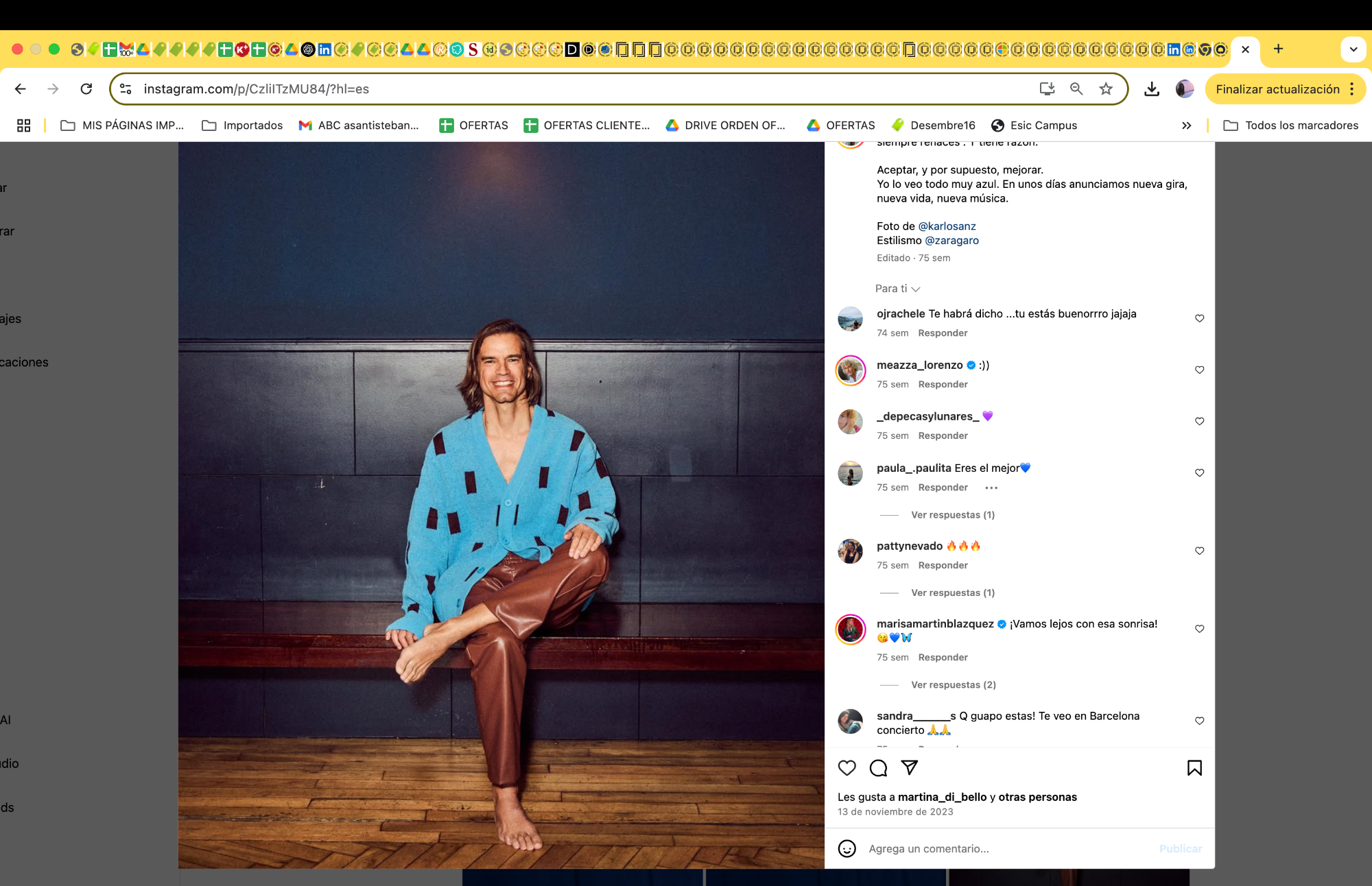Screen dimensions: 1372x886
Task: Open marisamartinblazquez's avatar
Action: pyautogui.click(x=851, y=630)
